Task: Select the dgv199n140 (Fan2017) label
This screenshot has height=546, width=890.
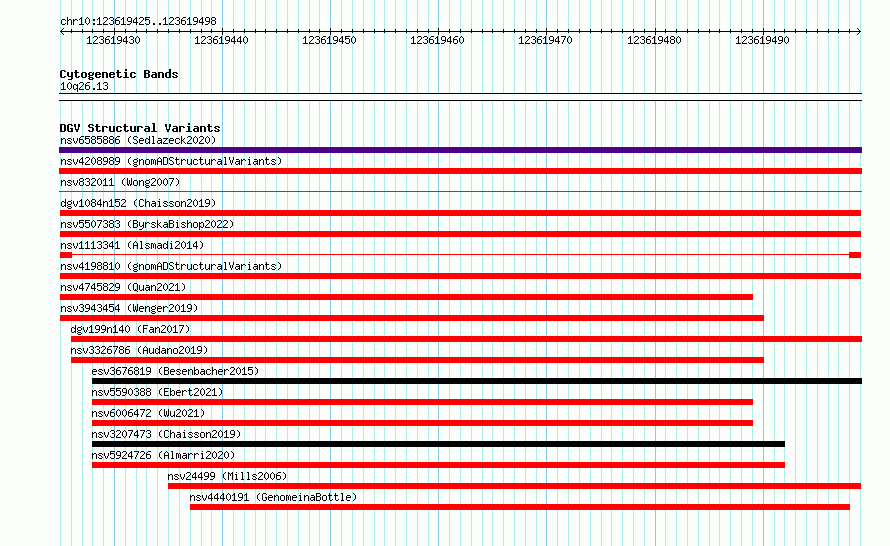Action: (130, 329)
